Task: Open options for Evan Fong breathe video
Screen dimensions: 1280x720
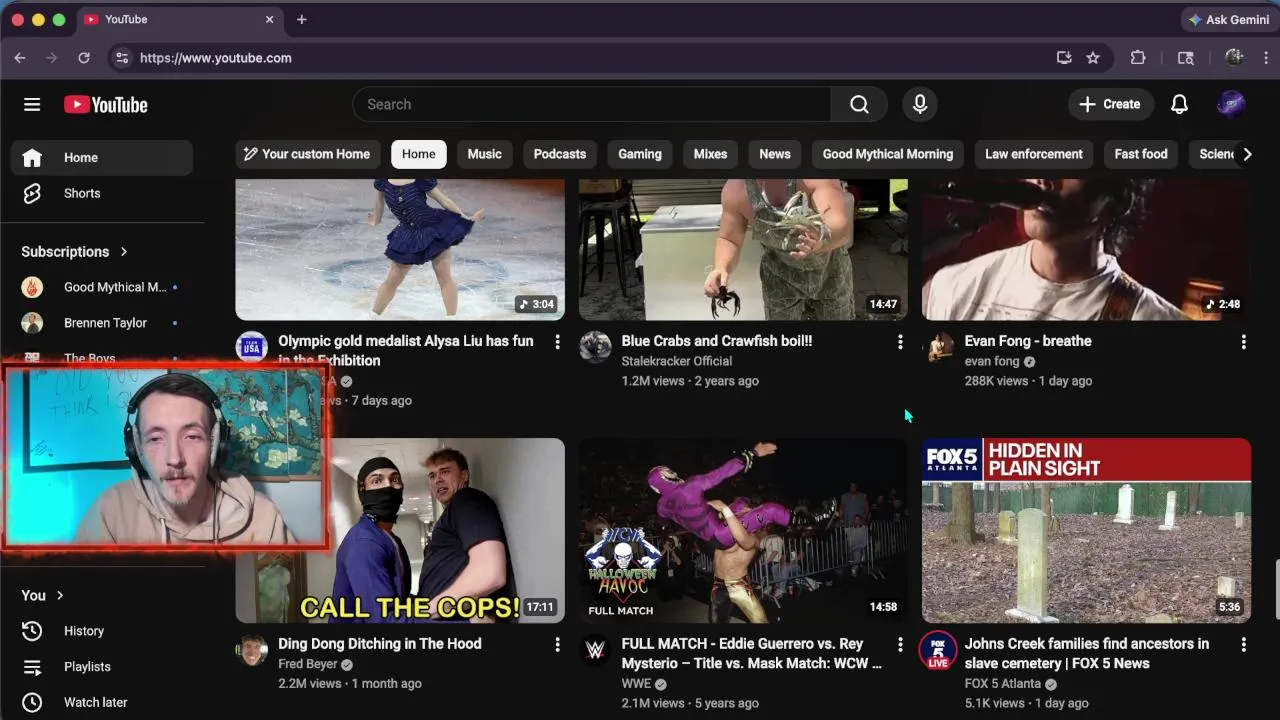Action: [x=1243, y=342]
